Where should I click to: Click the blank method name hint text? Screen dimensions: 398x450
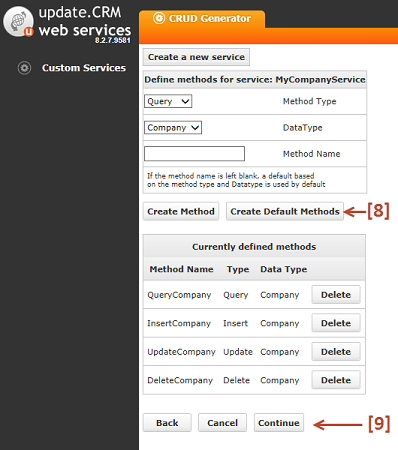236,180
